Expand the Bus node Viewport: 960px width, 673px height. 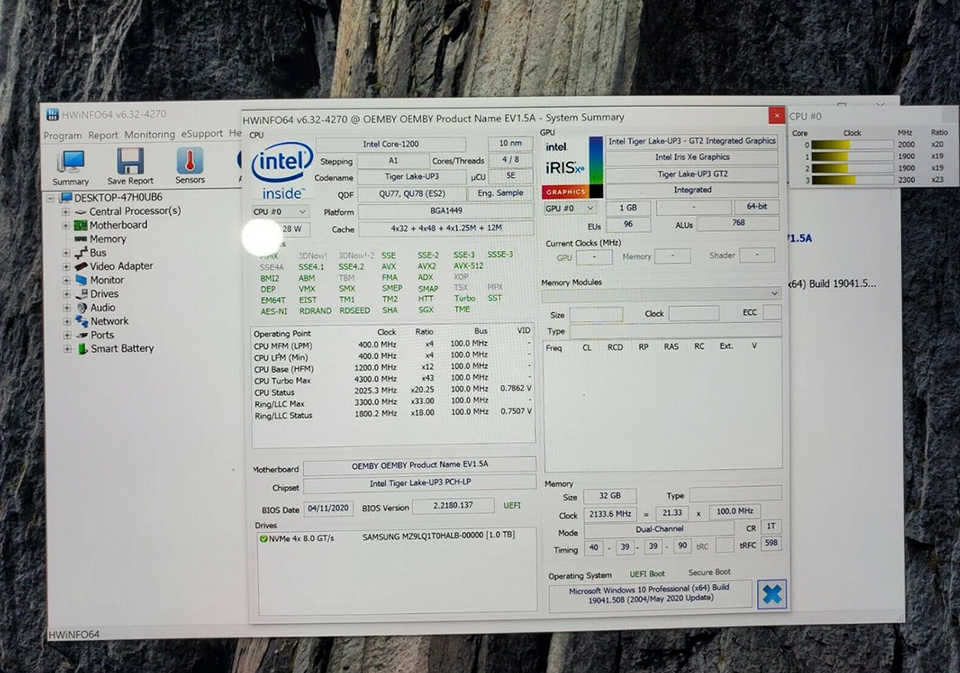pyautogui.click(x=66, y=253)
